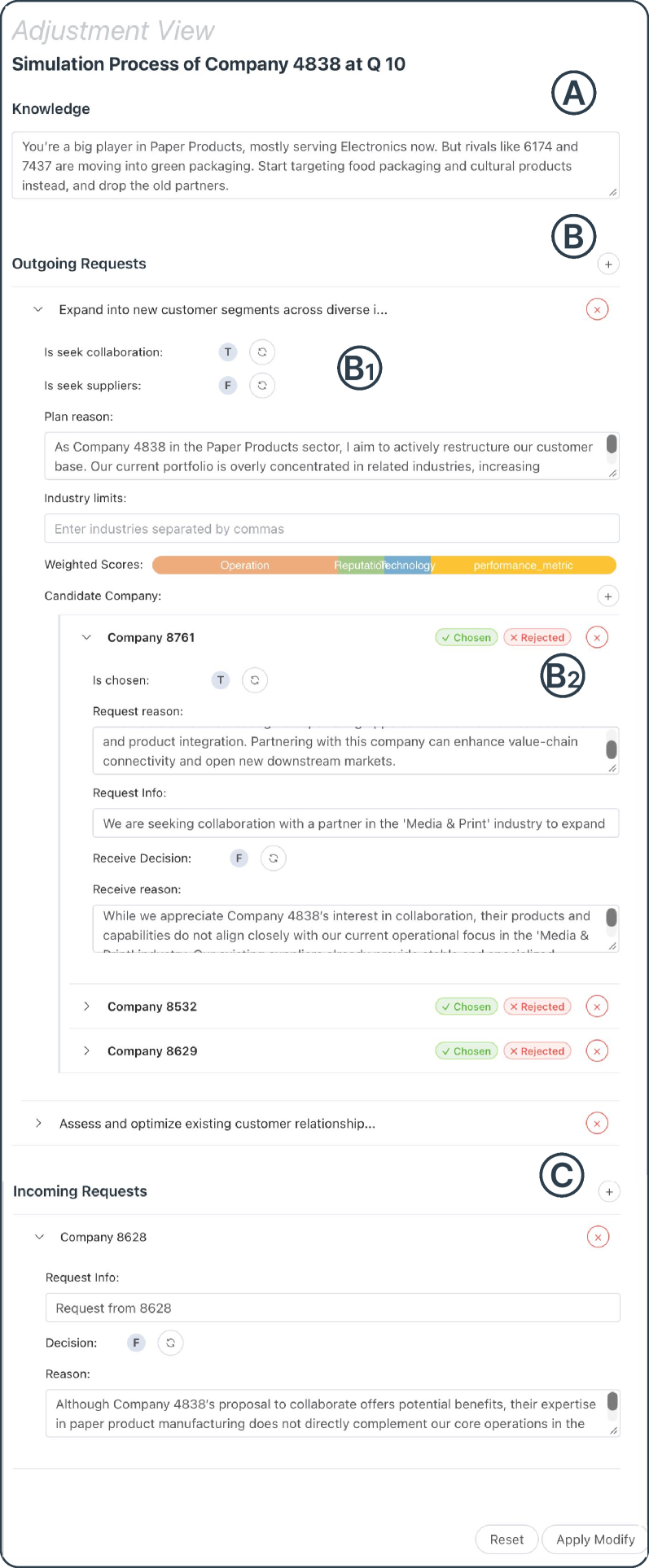The image size is (649, 1568).
Task: Click the Chosen tag on Company 8532
Action: (467, 1007)
